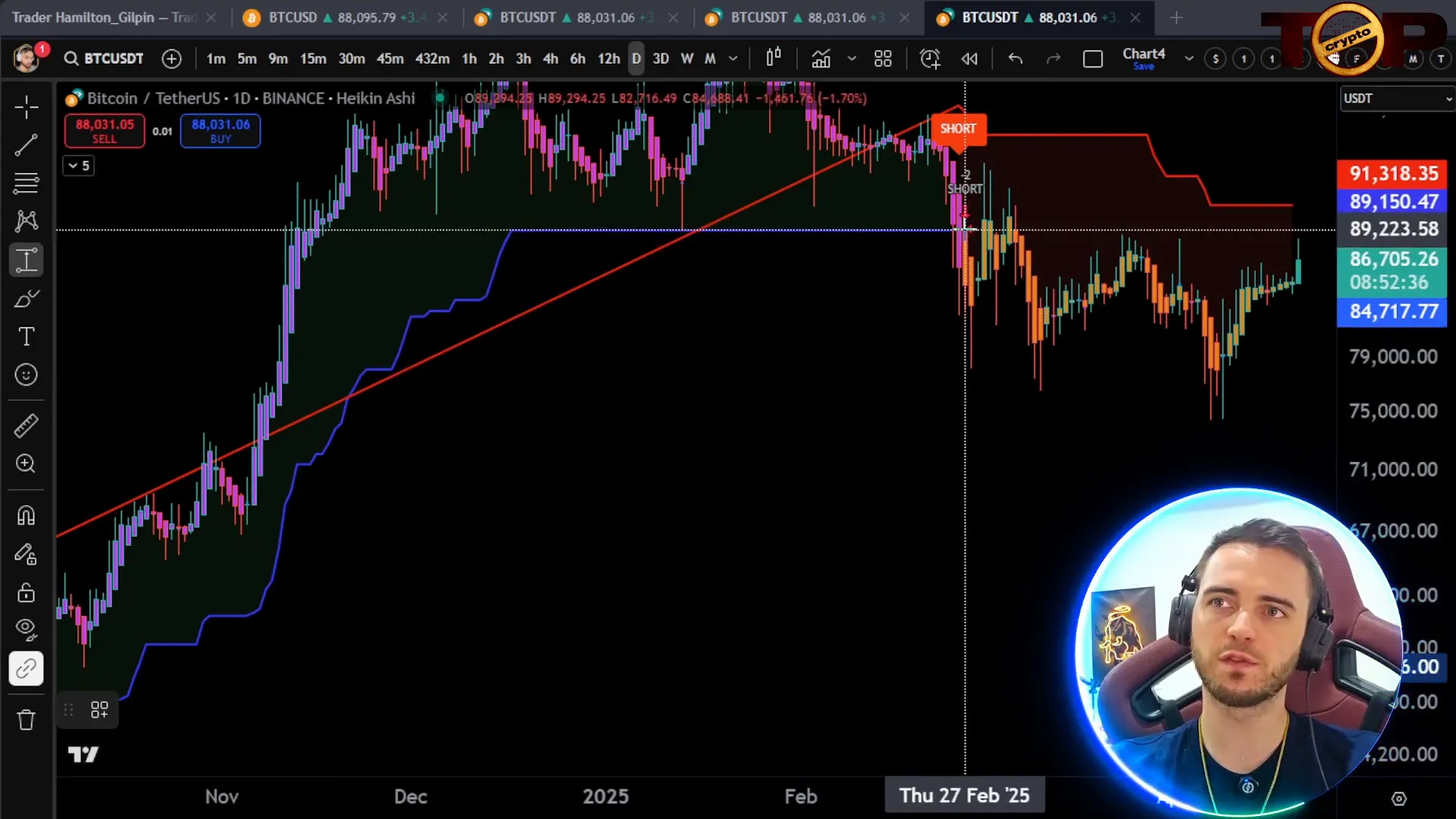Open the pattern drawing tools
1456x819 pixels.
coord(27,221)
